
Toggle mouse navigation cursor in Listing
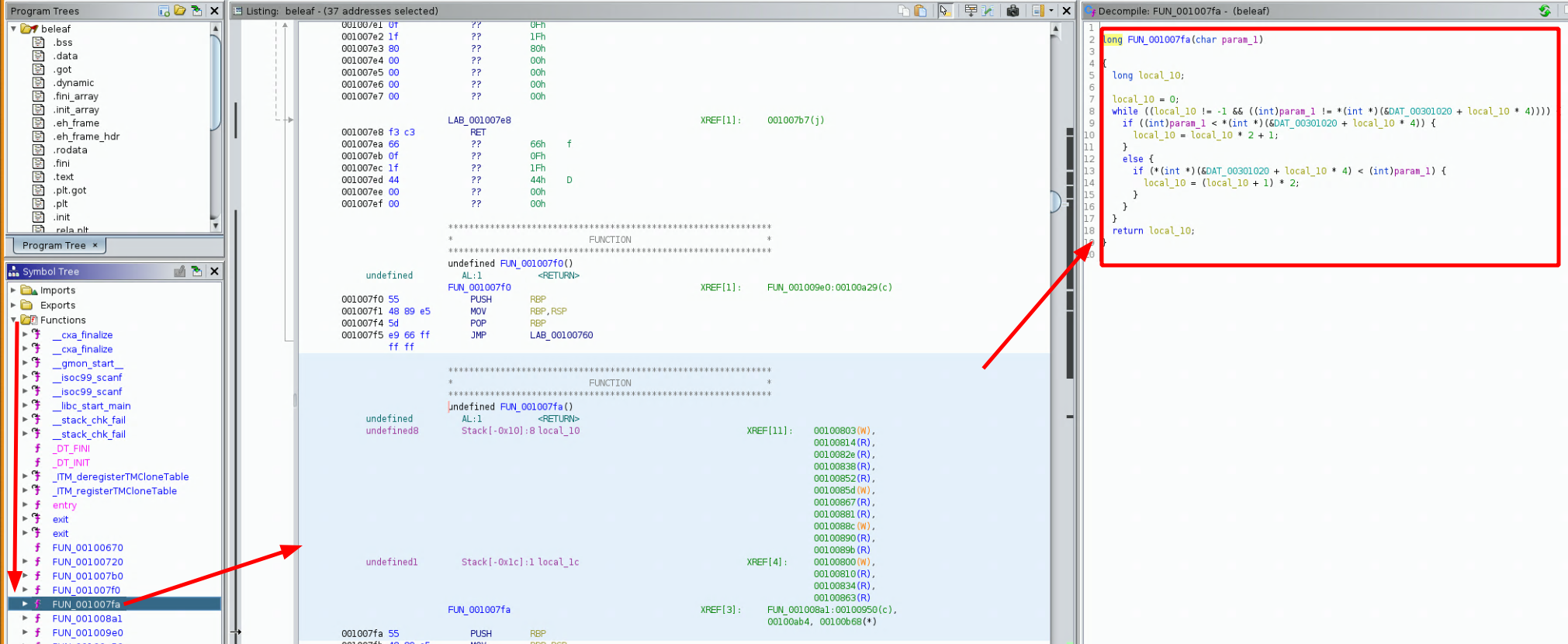tap(945, 11)
